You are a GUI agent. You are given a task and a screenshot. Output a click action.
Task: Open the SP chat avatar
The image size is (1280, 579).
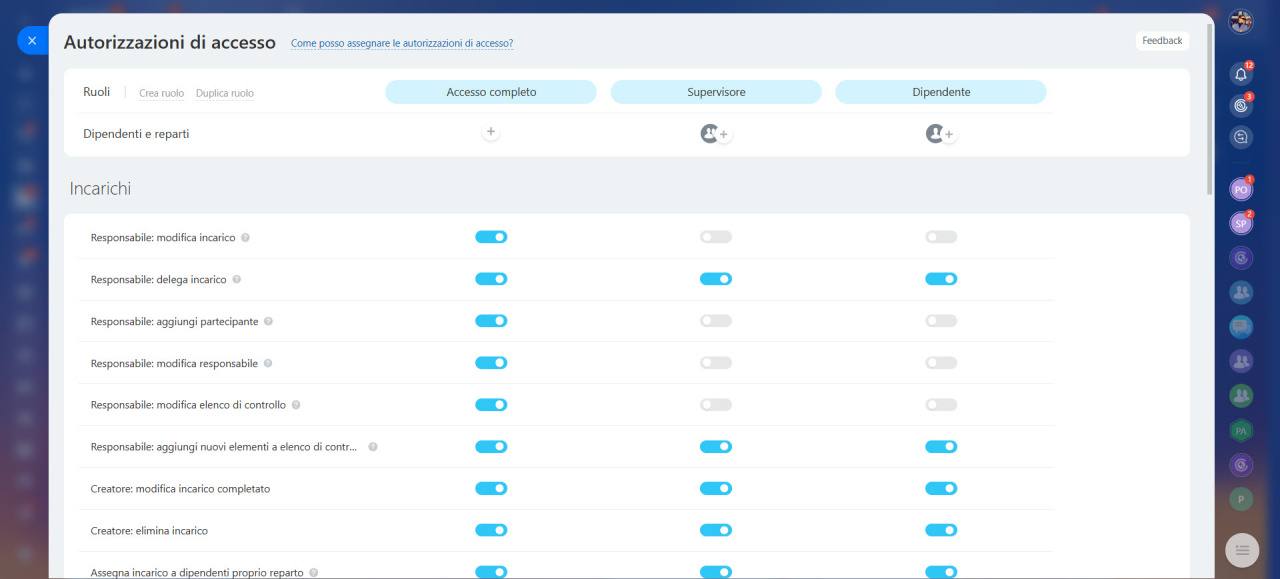(1241, 224)
